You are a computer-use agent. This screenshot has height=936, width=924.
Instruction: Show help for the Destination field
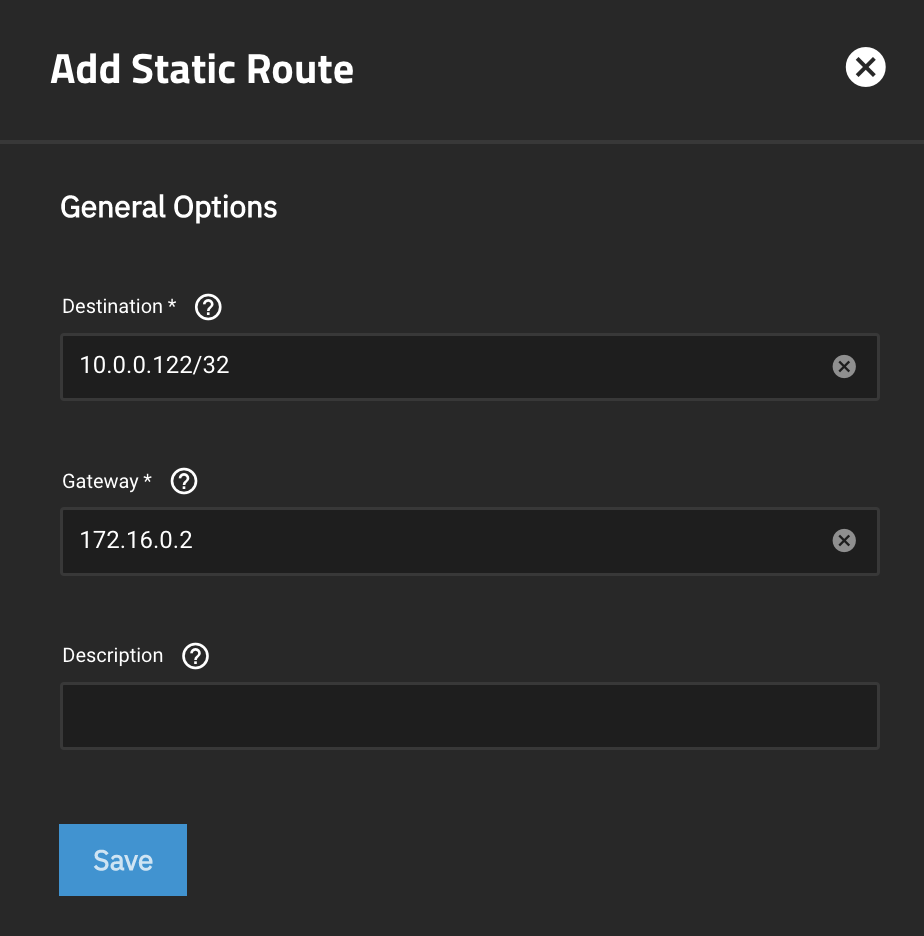point(208,307)
